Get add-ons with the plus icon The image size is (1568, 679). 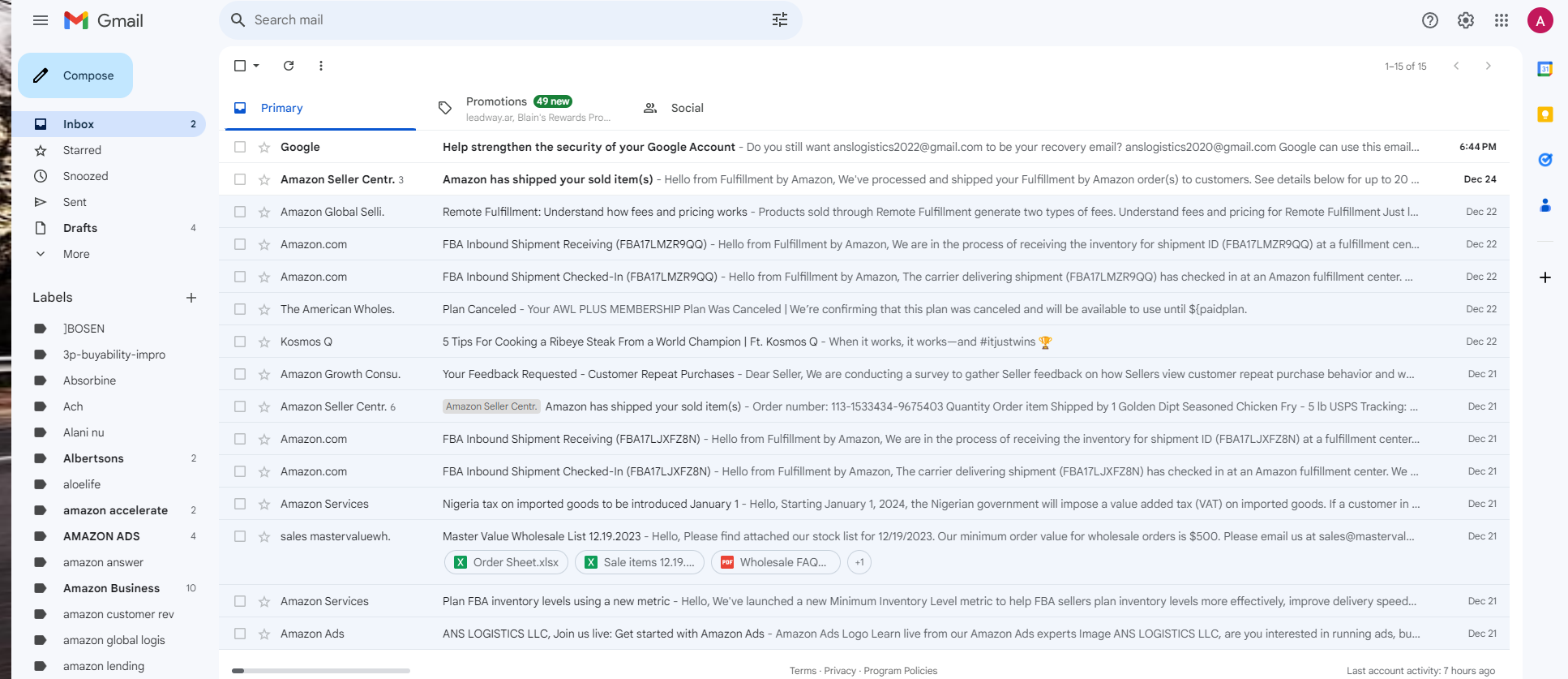click(x=1545, y=277)
